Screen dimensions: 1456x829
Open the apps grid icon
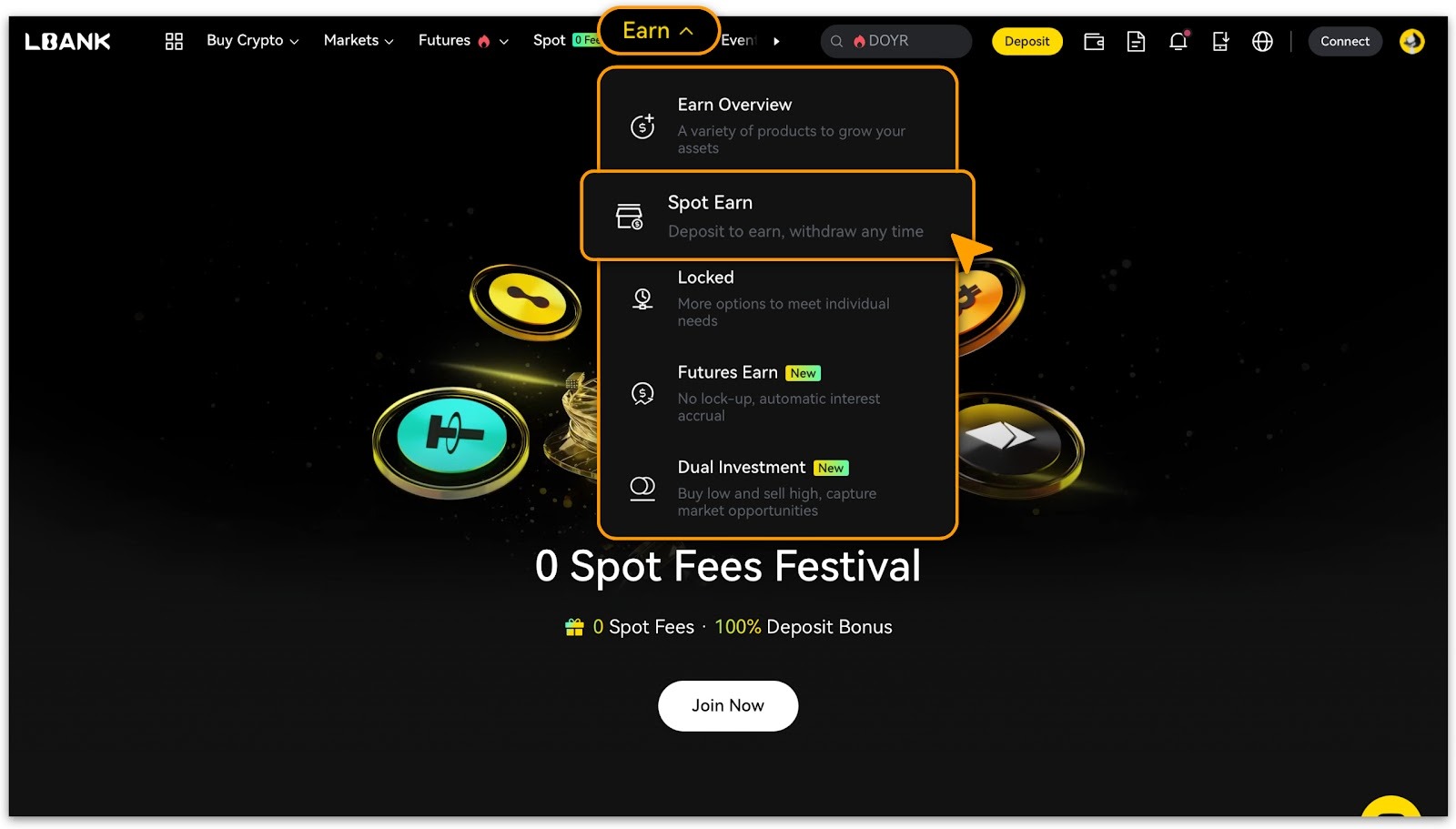pos(174,41)
